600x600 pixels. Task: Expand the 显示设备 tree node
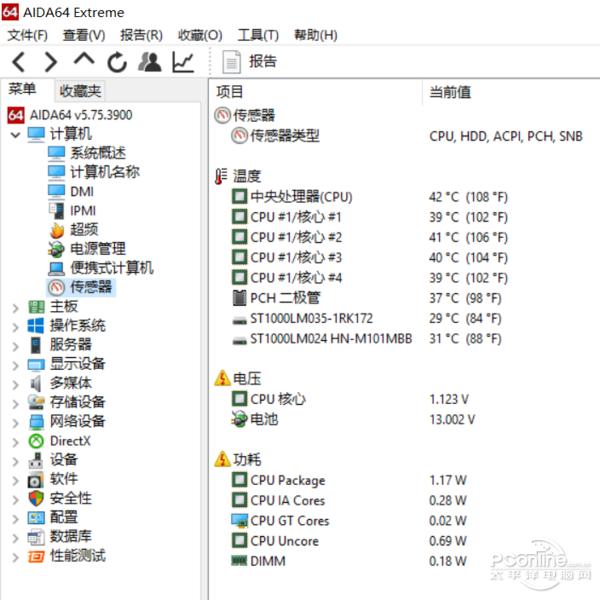click(15, 365)
